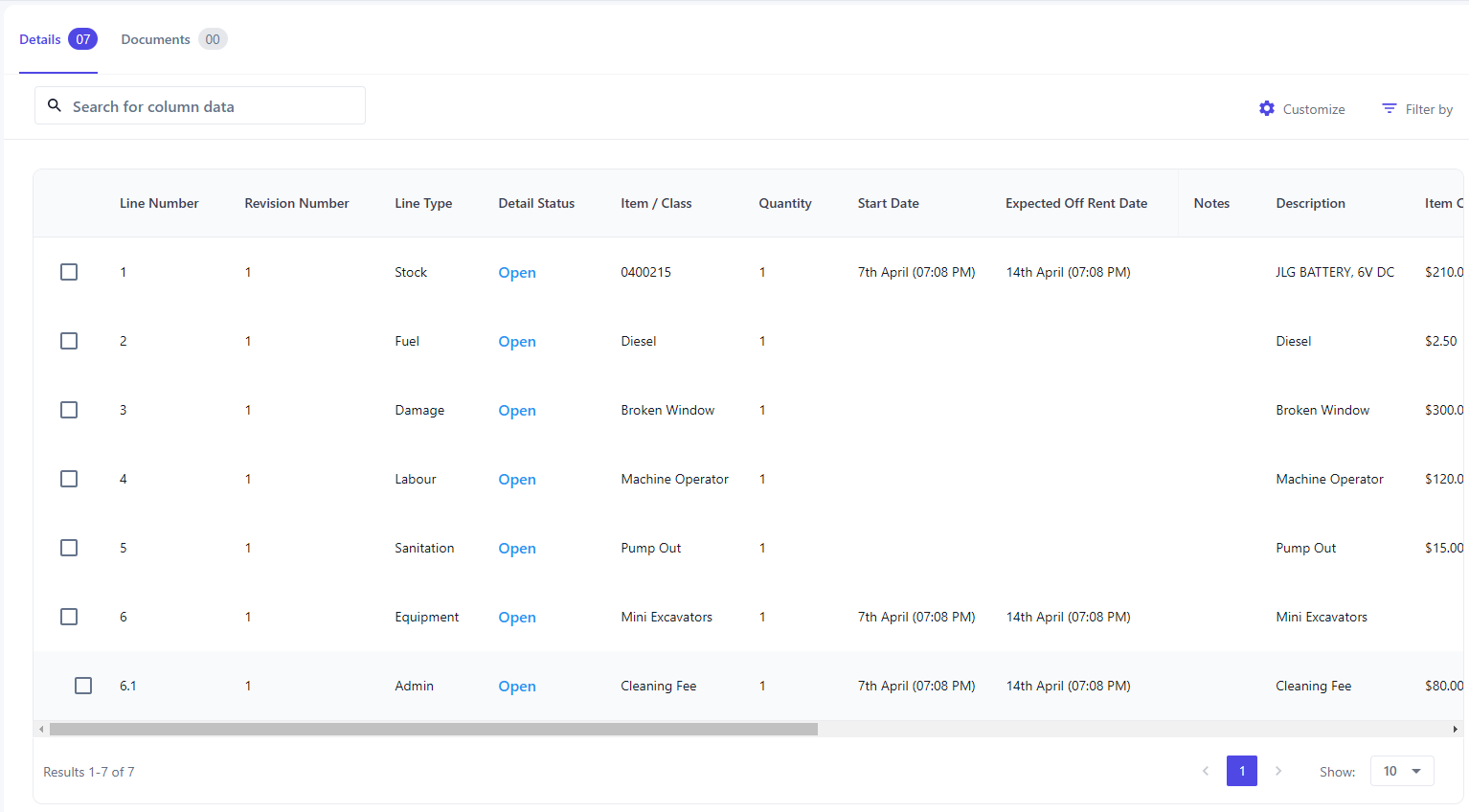Focus the Search for column data field
Image resolution: width=1469 pixels, height=812 pixels.
(x=211, y=106)
